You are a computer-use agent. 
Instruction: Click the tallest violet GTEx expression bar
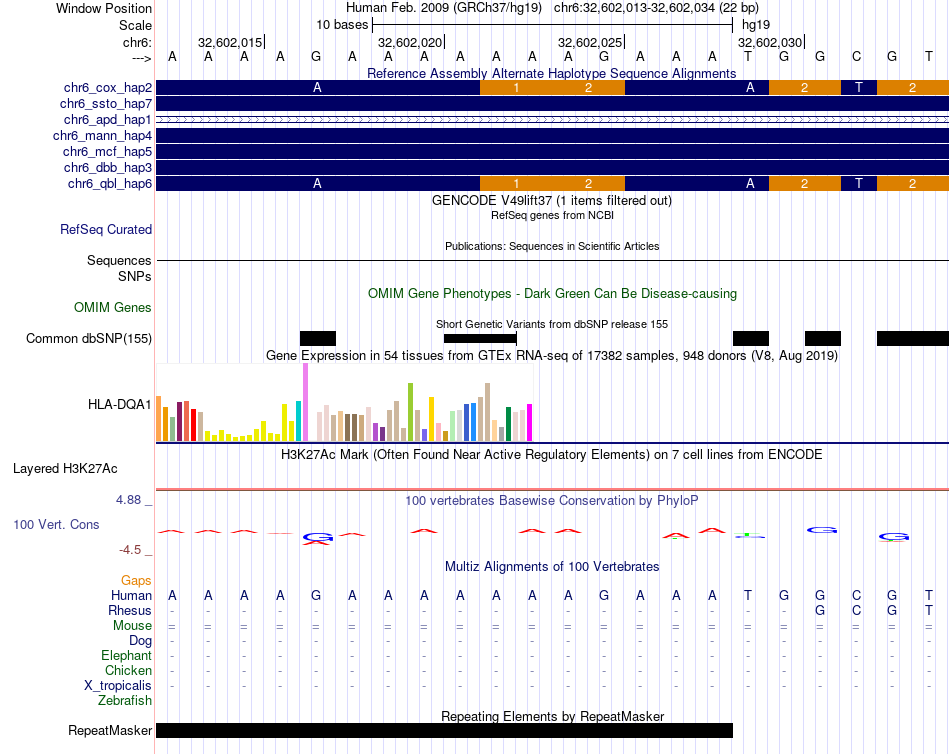(305, 402)
